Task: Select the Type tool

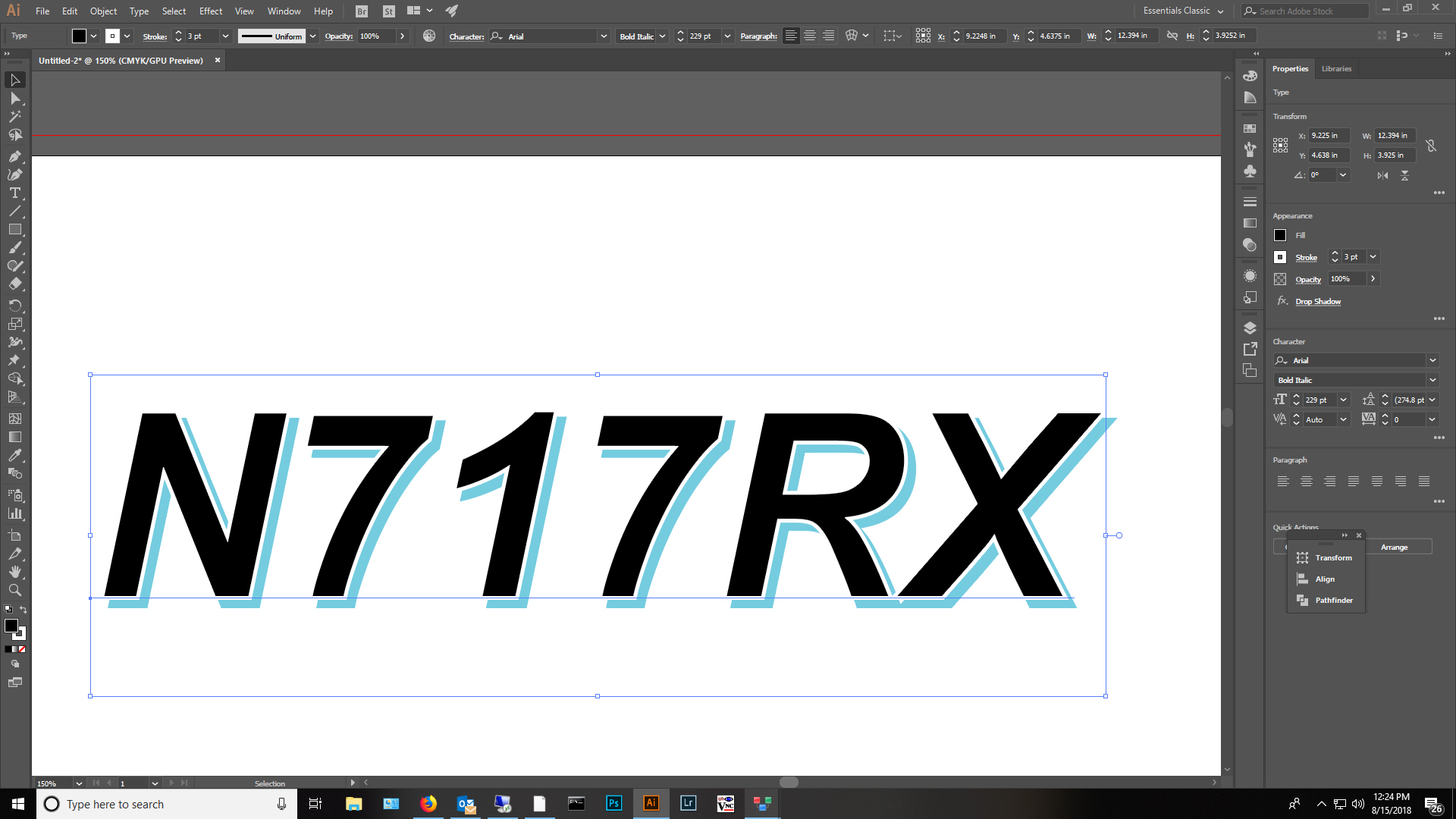Action: coord(14,193)
